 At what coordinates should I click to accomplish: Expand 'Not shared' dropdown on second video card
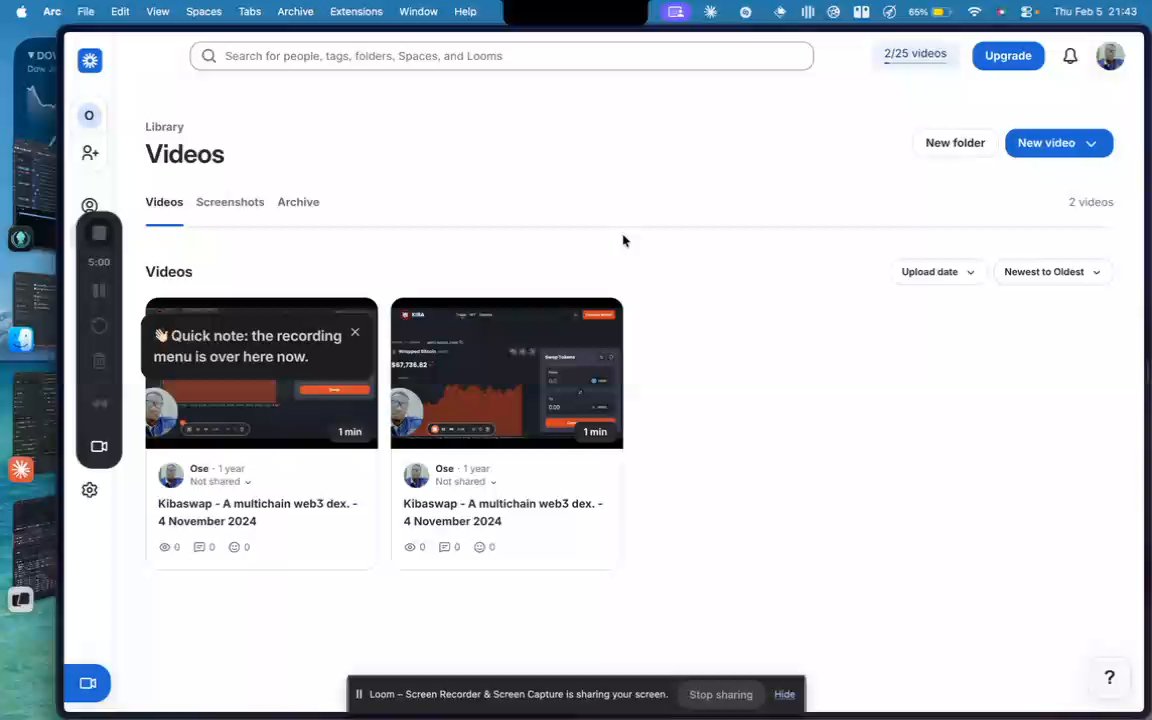(x=466, y=482)
